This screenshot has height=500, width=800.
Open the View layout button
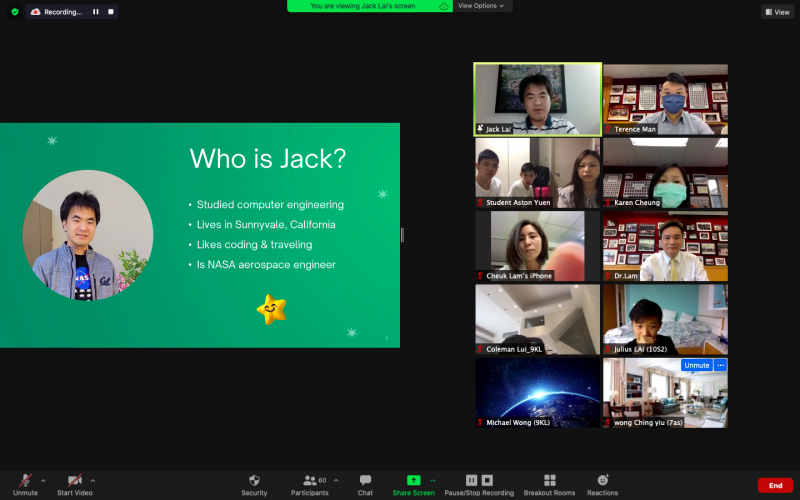coord(778,12)
